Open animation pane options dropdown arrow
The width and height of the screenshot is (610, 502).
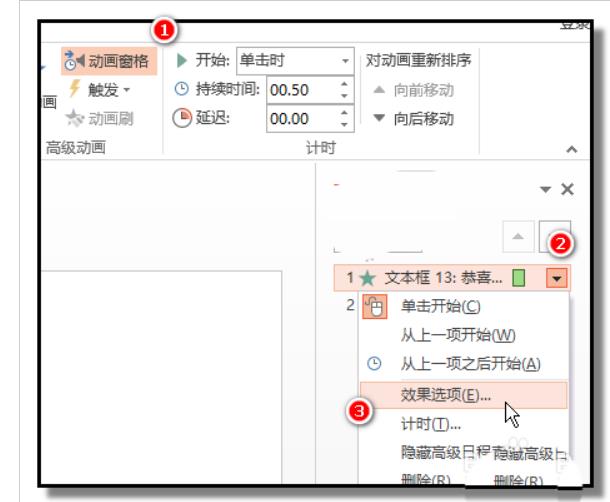(546, 189)
